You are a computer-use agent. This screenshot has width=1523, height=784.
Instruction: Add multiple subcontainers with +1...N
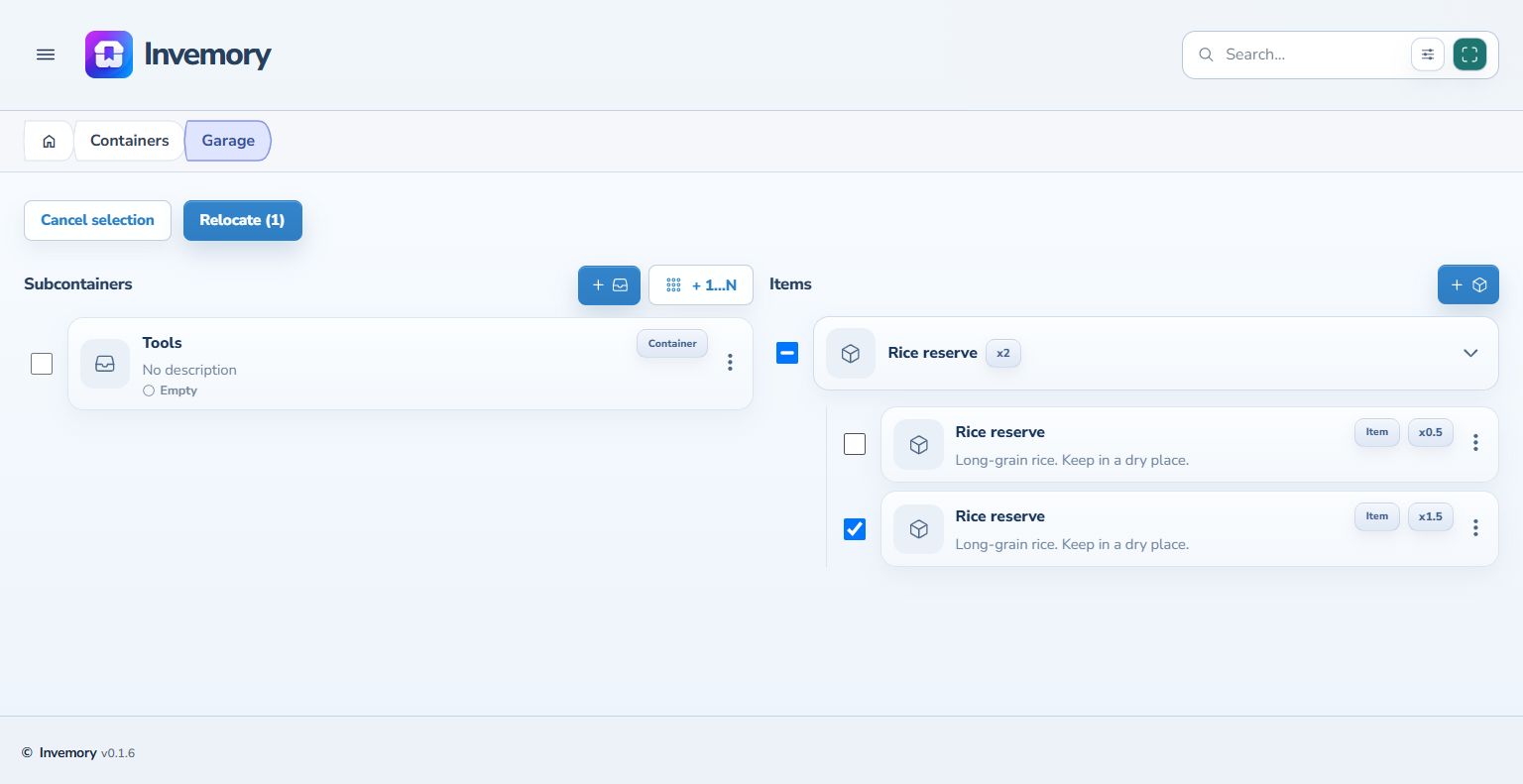tap(701, 284)
